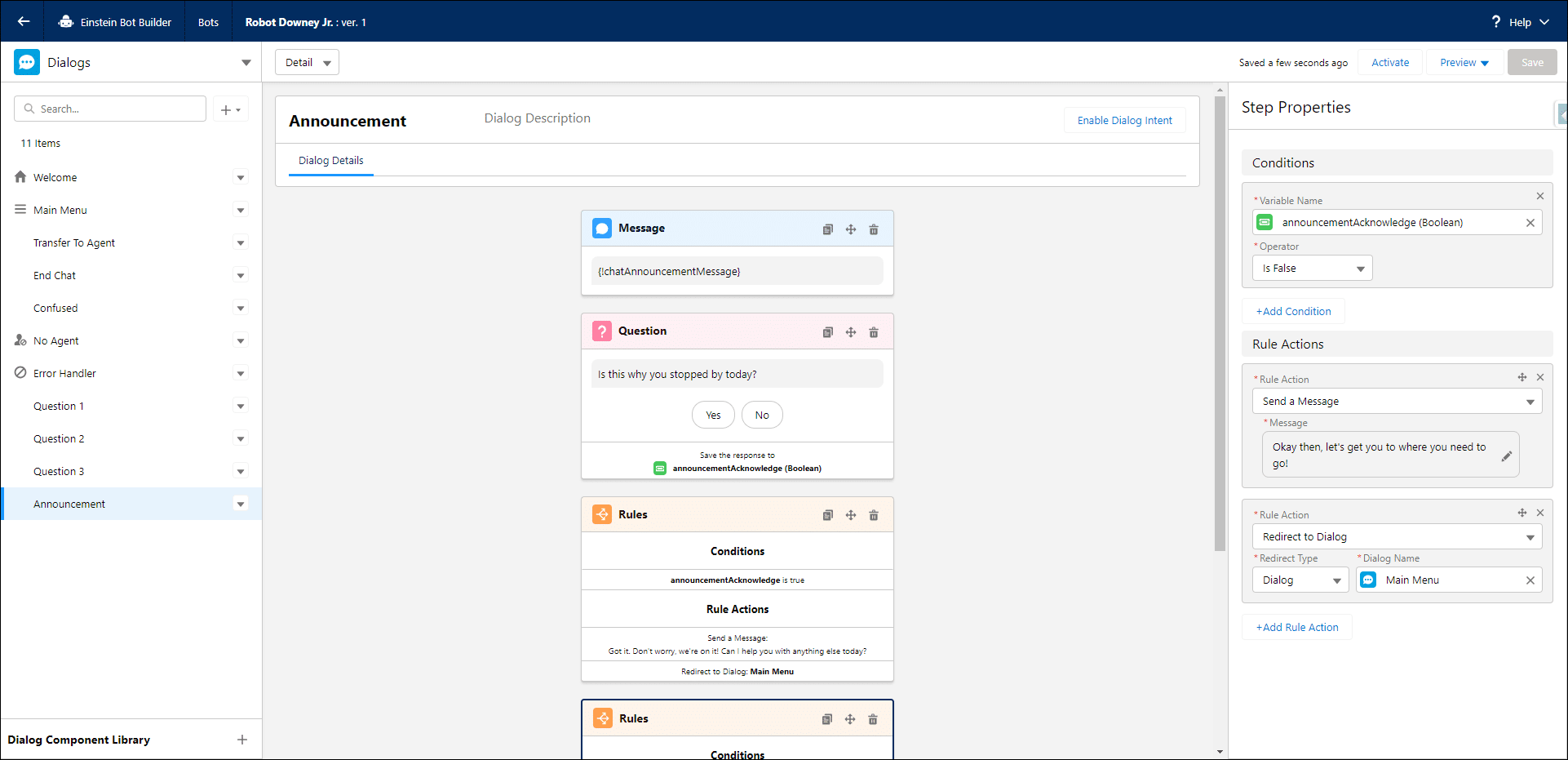This screenshot has height=760, width=1568.
Task: Clear the Variable Name field value
Action: [x=1530, y=223]
